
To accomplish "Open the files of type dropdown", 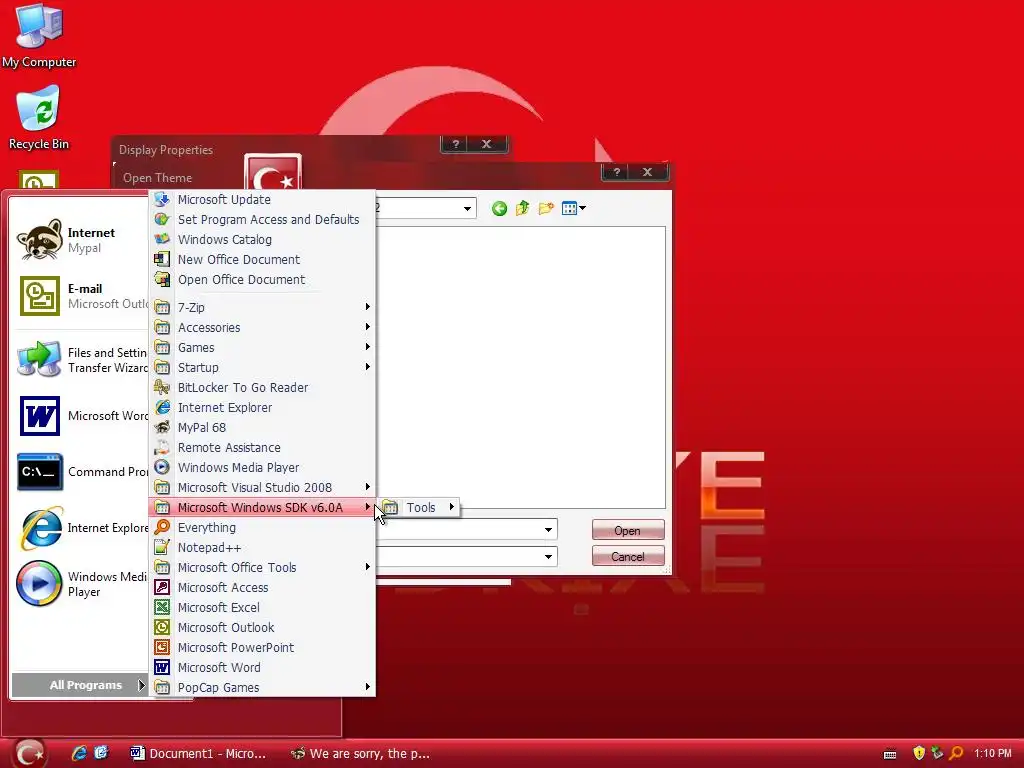I will [549, 557].
